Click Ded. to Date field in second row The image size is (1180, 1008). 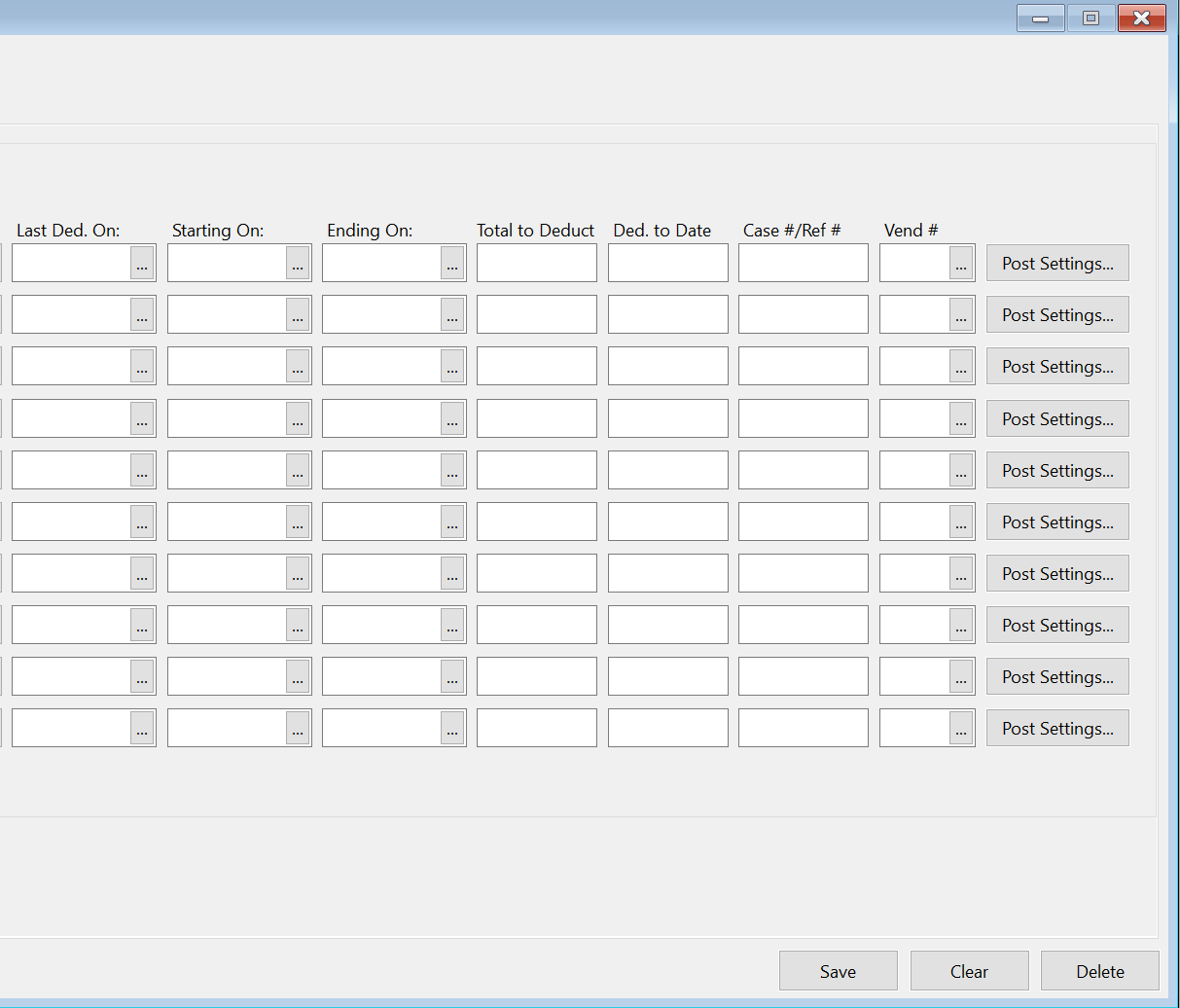tap(667, 315)
